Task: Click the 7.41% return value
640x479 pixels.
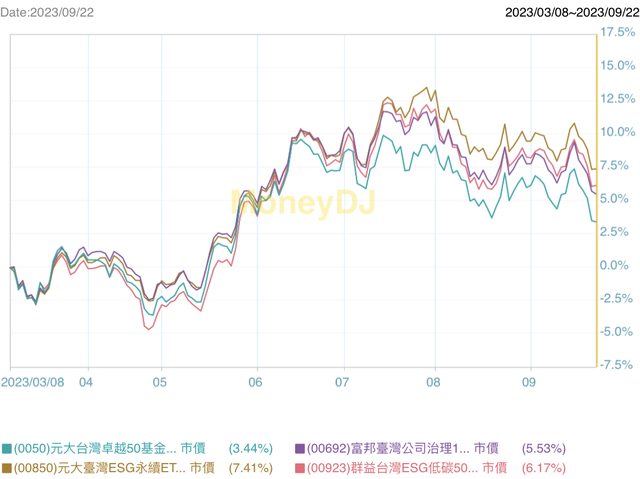Action: 250,467
